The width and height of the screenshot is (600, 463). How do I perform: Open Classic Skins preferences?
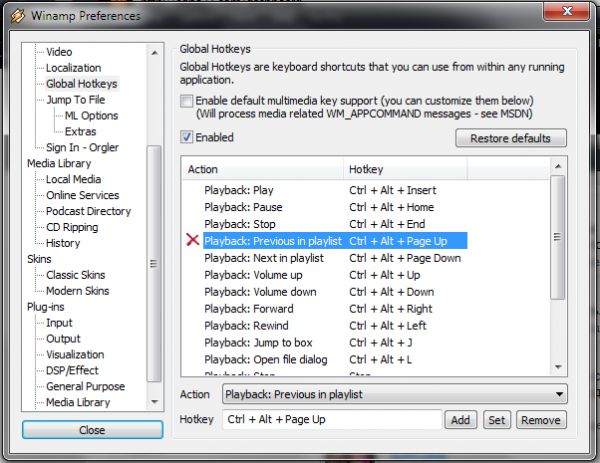pos(75,275)
